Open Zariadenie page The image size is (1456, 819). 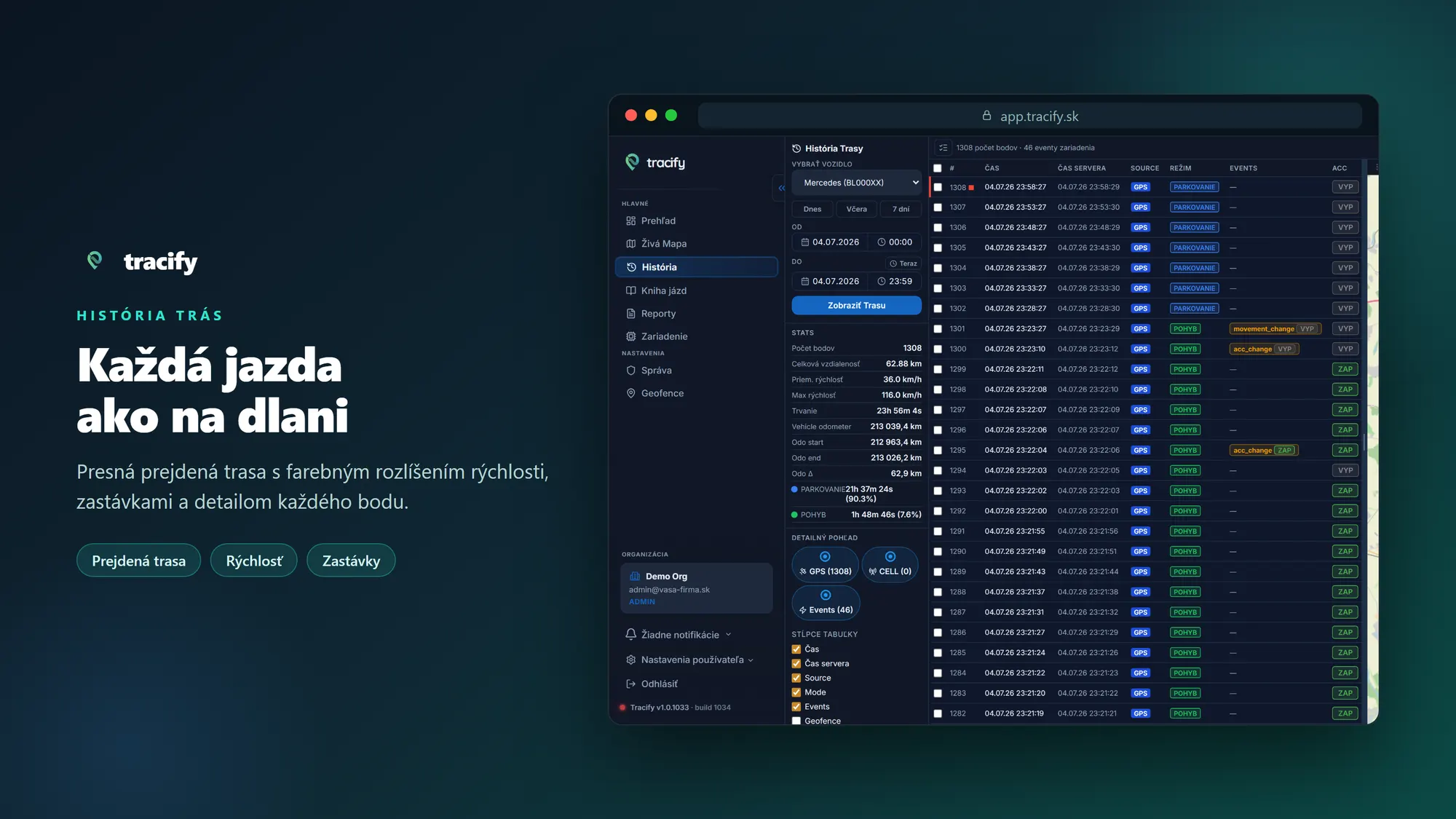pyautogui.click(x=697, y=336)
